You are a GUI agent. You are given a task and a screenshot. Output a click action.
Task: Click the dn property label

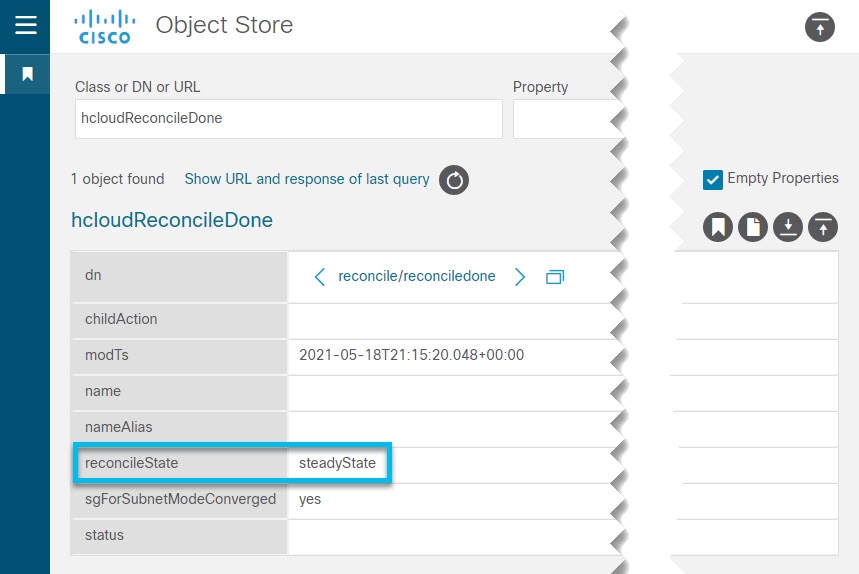click(93, 275)
